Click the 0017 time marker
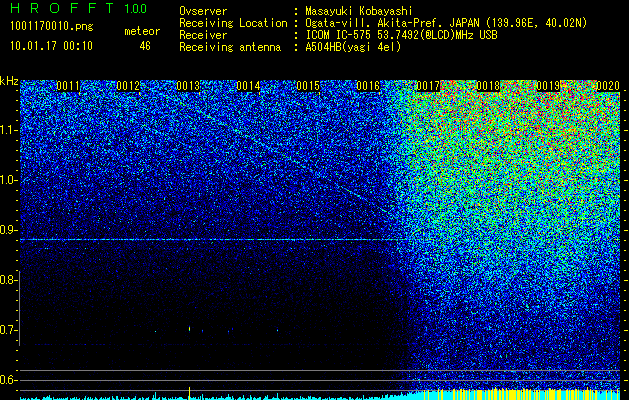This screenshot has width=629, height=400. [x=428, y=86]
